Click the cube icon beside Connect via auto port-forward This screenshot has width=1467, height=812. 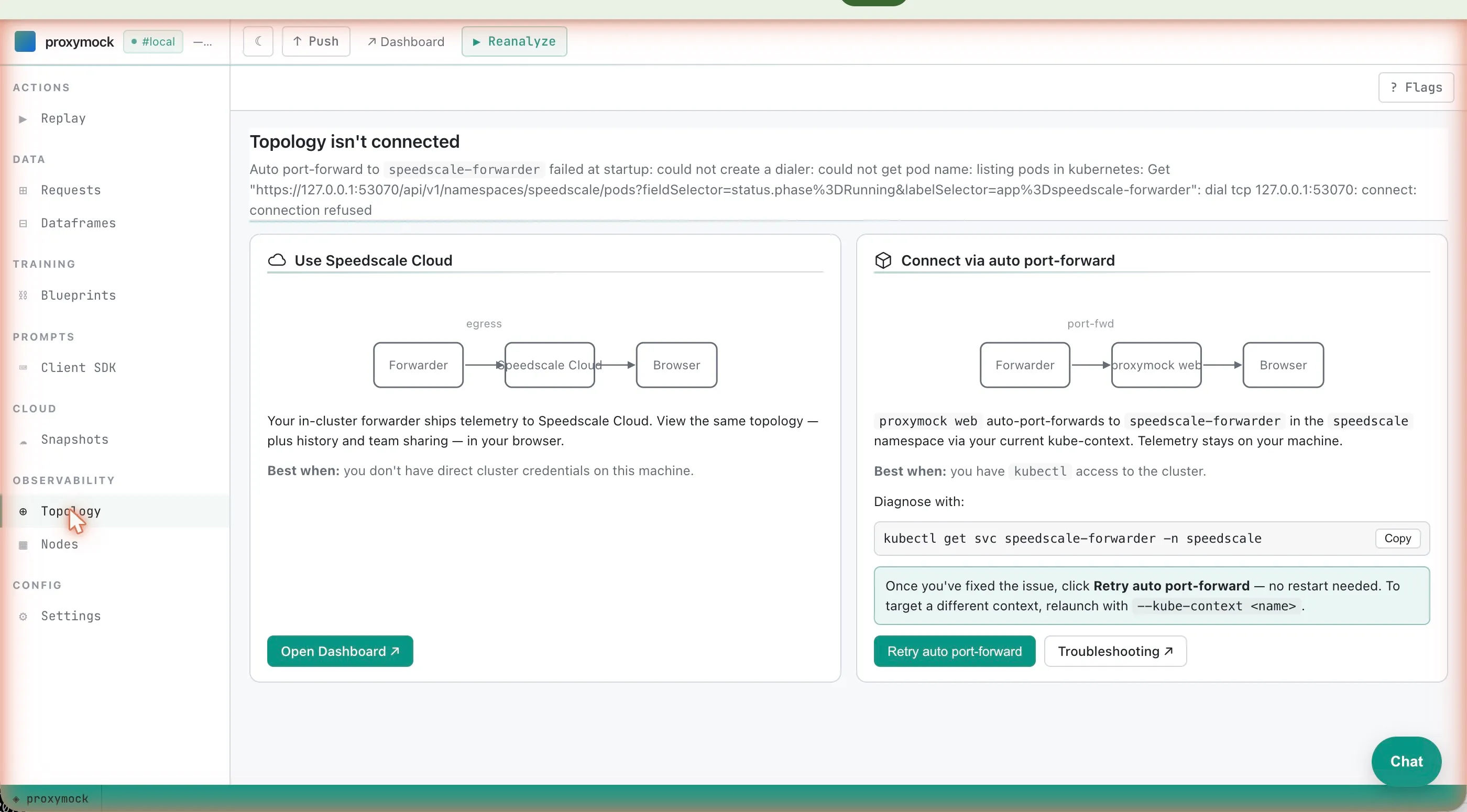(883, 260)
